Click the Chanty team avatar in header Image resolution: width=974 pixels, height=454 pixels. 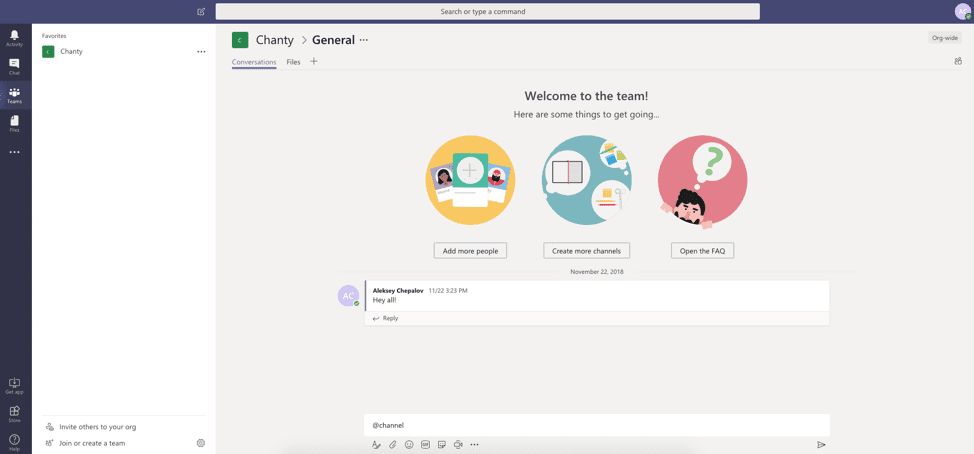(x=240, y=40)
